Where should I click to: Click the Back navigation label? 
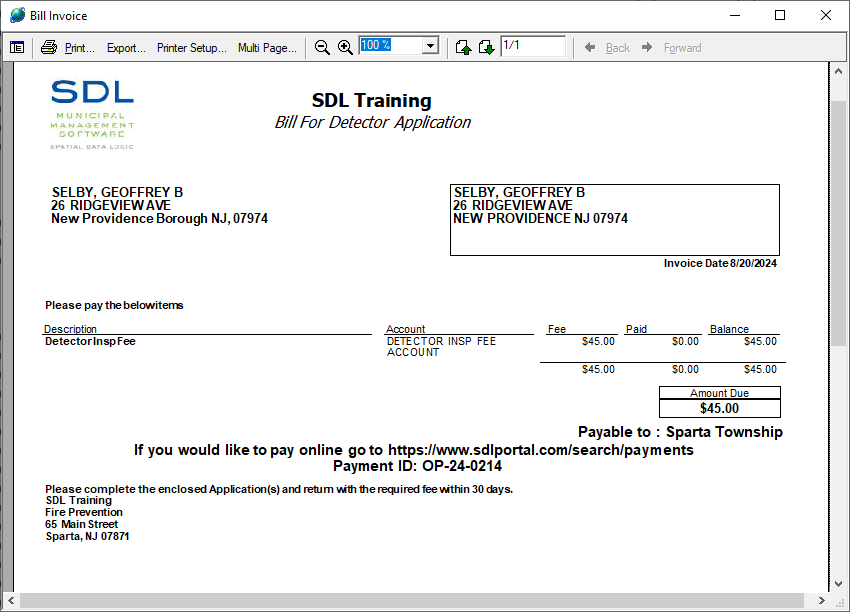[x=618, y=48]
